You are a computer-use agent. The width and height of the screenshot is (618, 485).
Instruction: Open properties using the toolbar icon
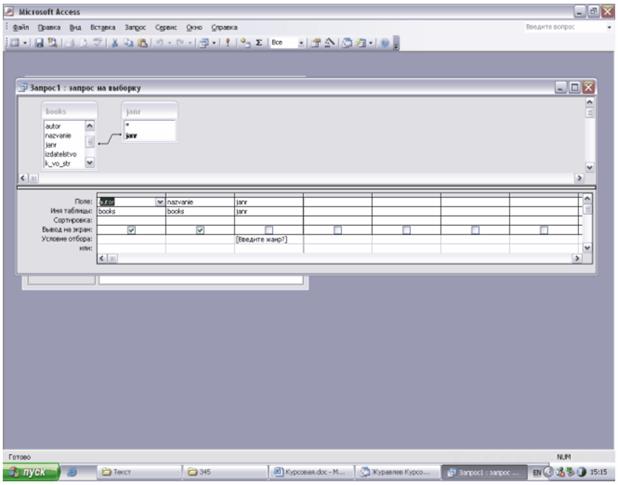[315, 43]
